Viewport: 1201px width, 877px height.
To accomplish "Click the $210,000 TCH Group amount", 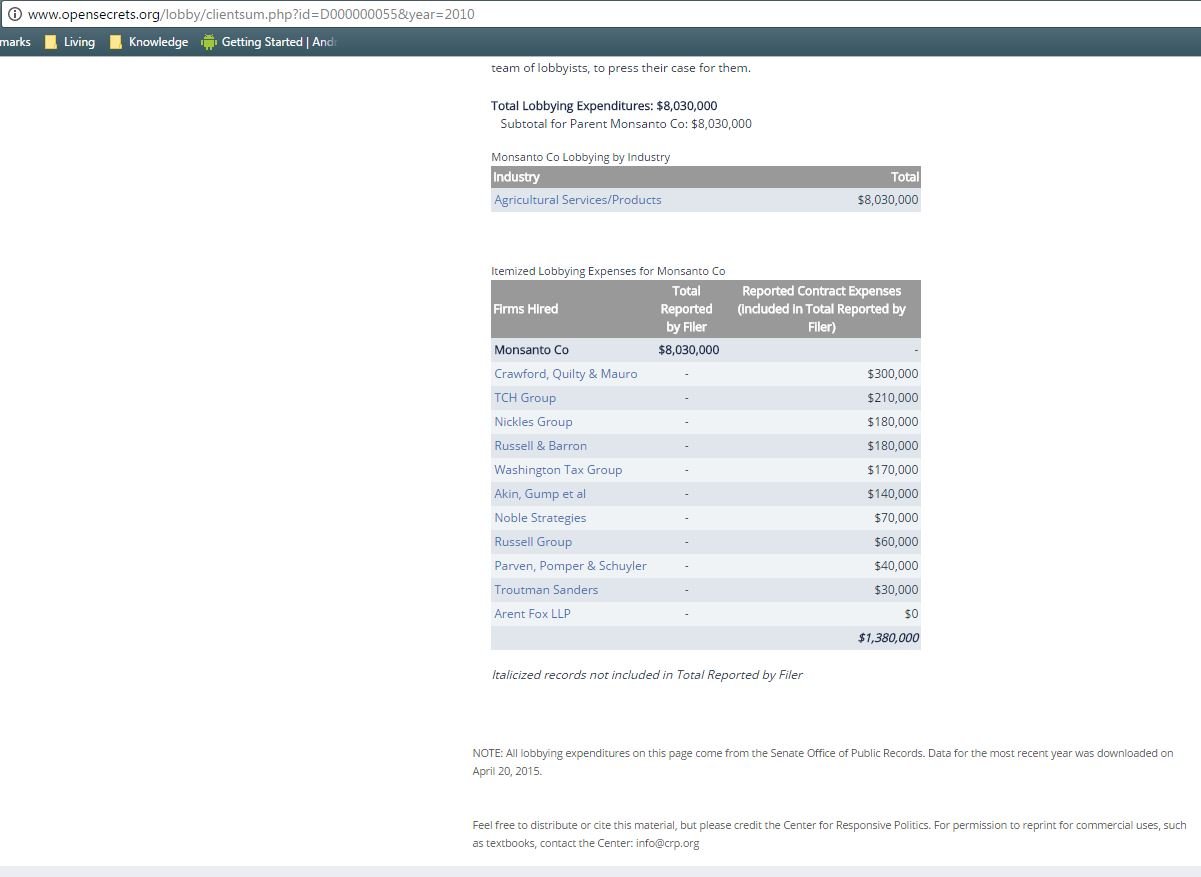I will pos(893,398).
